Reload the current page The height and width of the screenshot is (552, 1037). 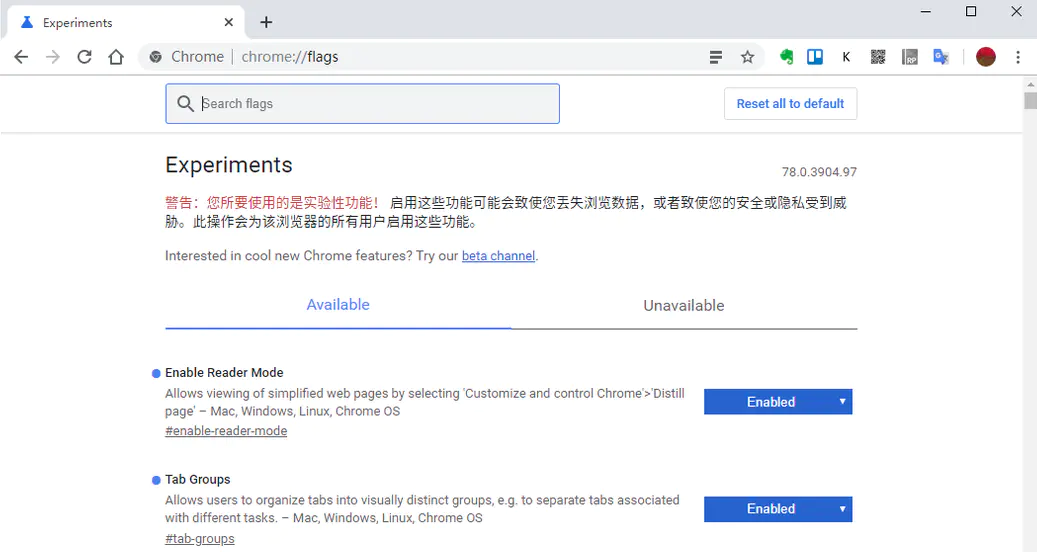click(x=85, y=57)
